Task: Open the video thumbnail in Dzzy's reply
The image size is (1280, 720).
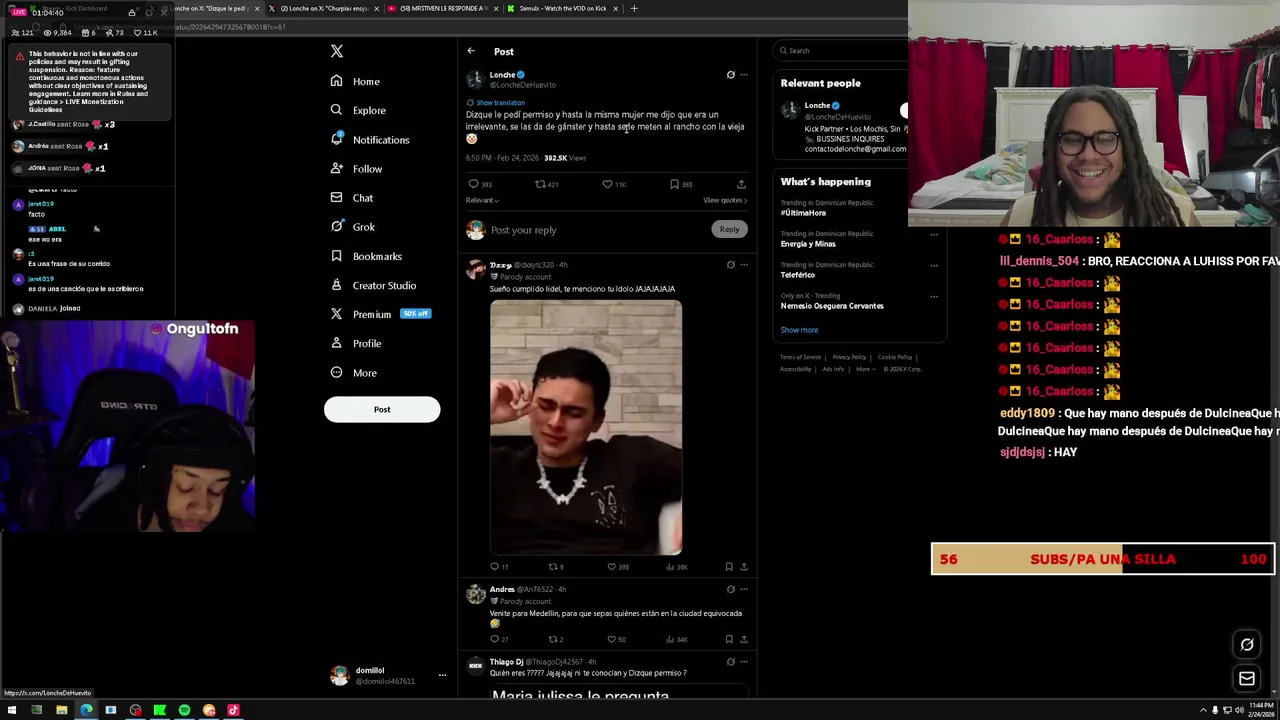Action: click(586, 427)
